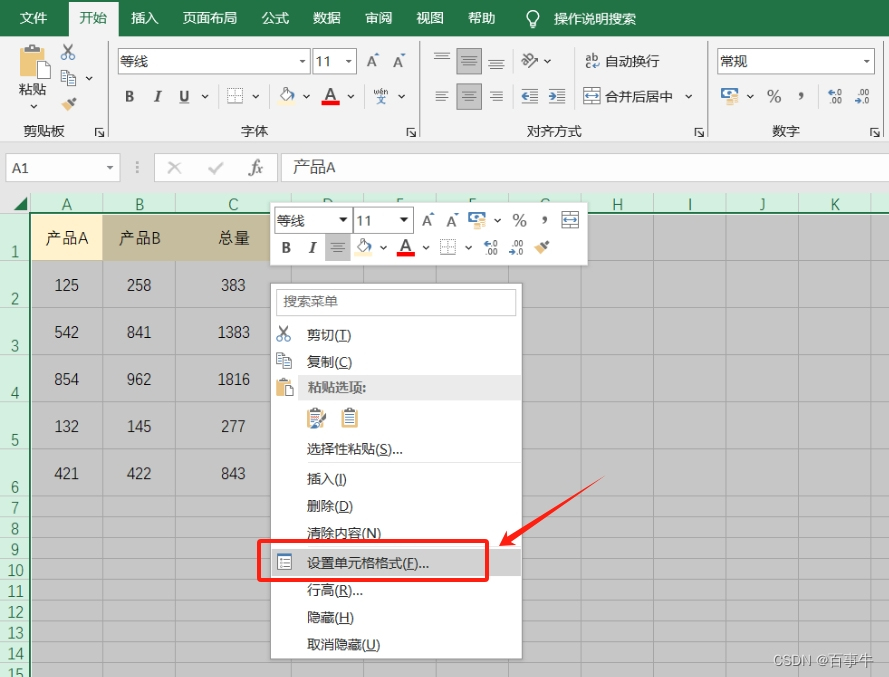Click the 搜索菜单 search field
The image size is (889, 677).
[396, 302]
